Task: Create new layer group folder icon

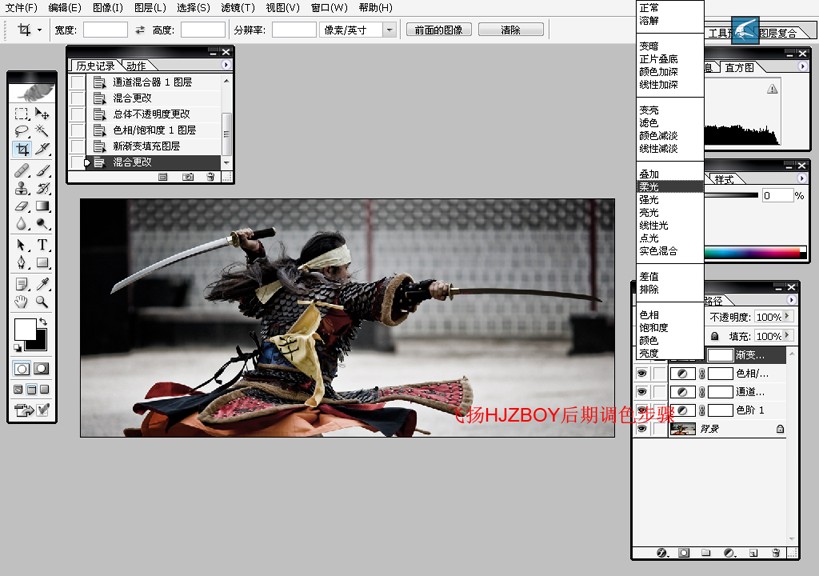Action: point(706,553)
